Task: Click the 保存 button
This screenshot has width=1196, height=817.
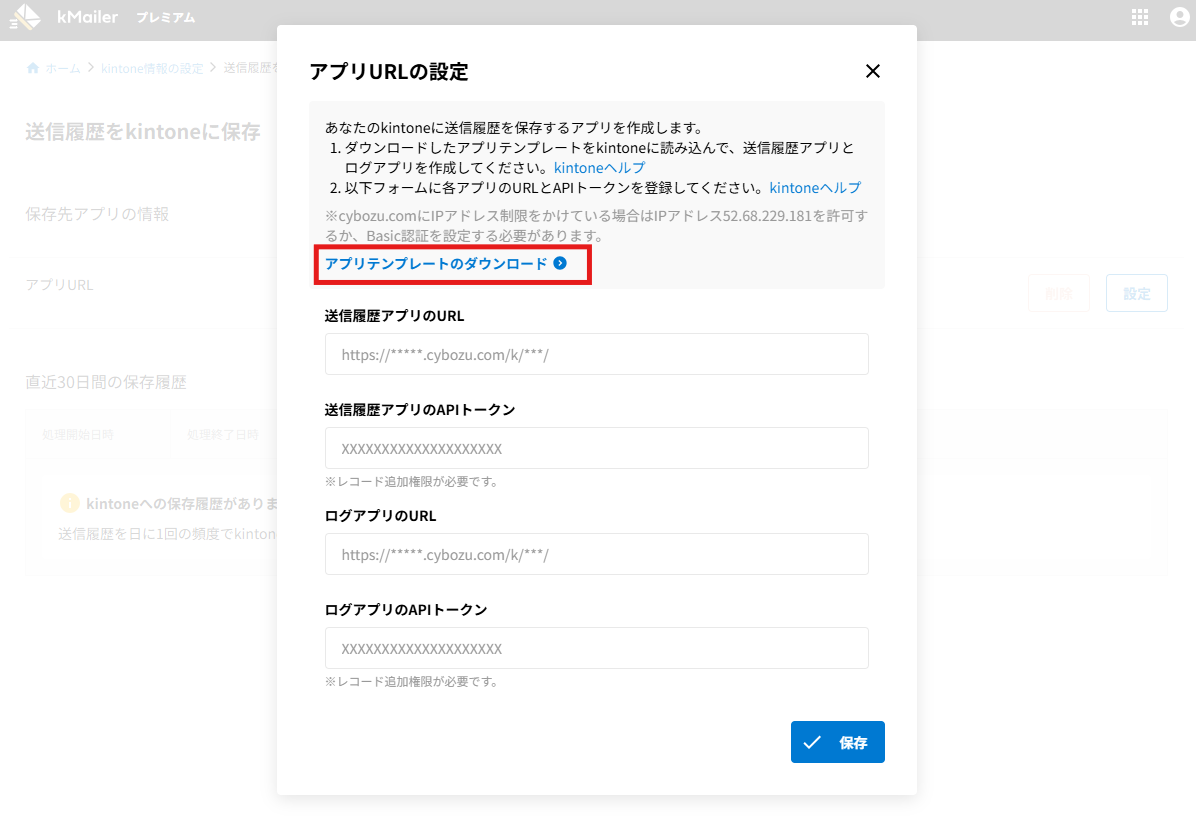Action: pos(838,741)
